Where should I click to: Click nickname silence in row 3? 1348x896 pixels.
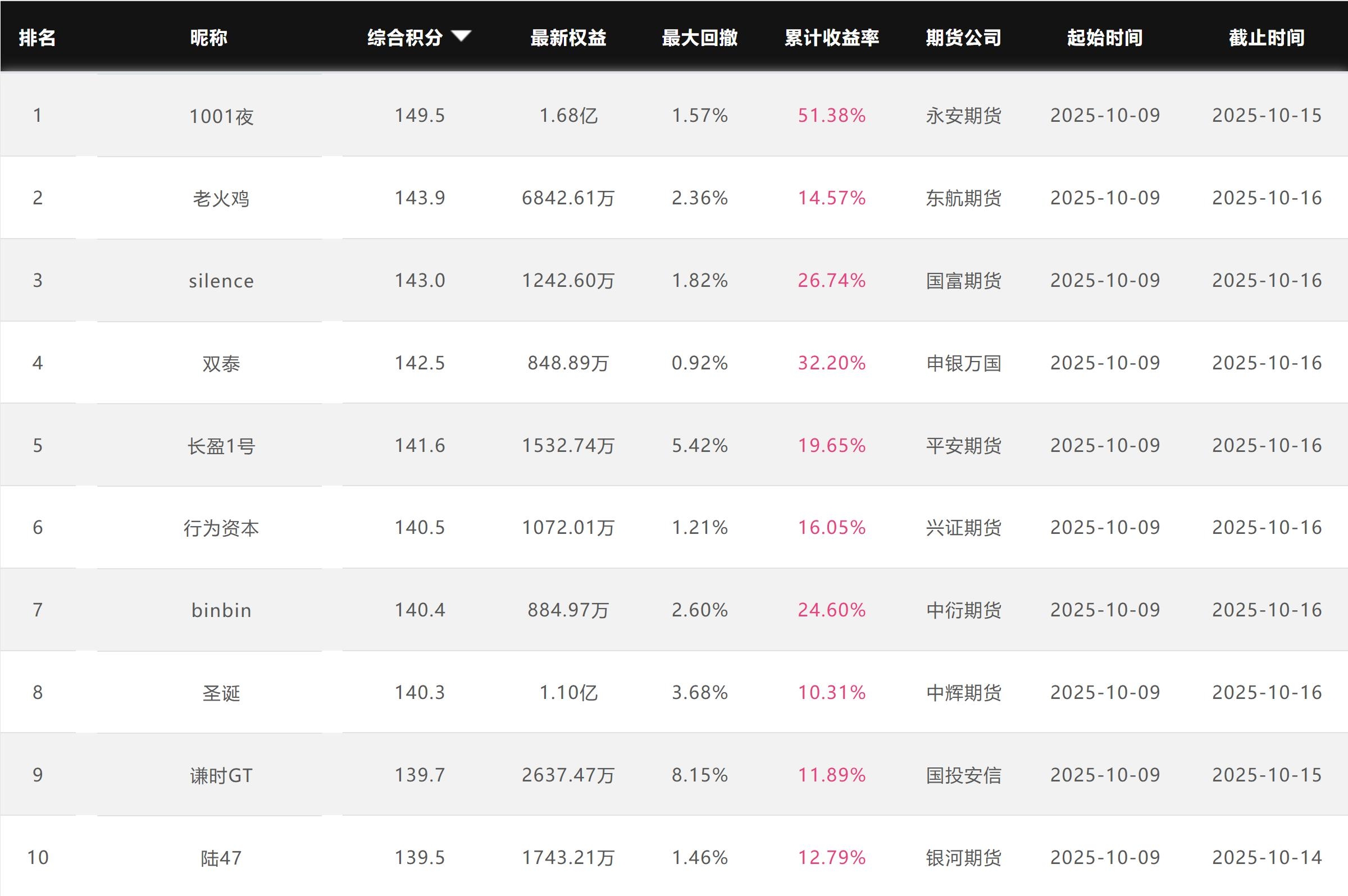pos(221,281)
